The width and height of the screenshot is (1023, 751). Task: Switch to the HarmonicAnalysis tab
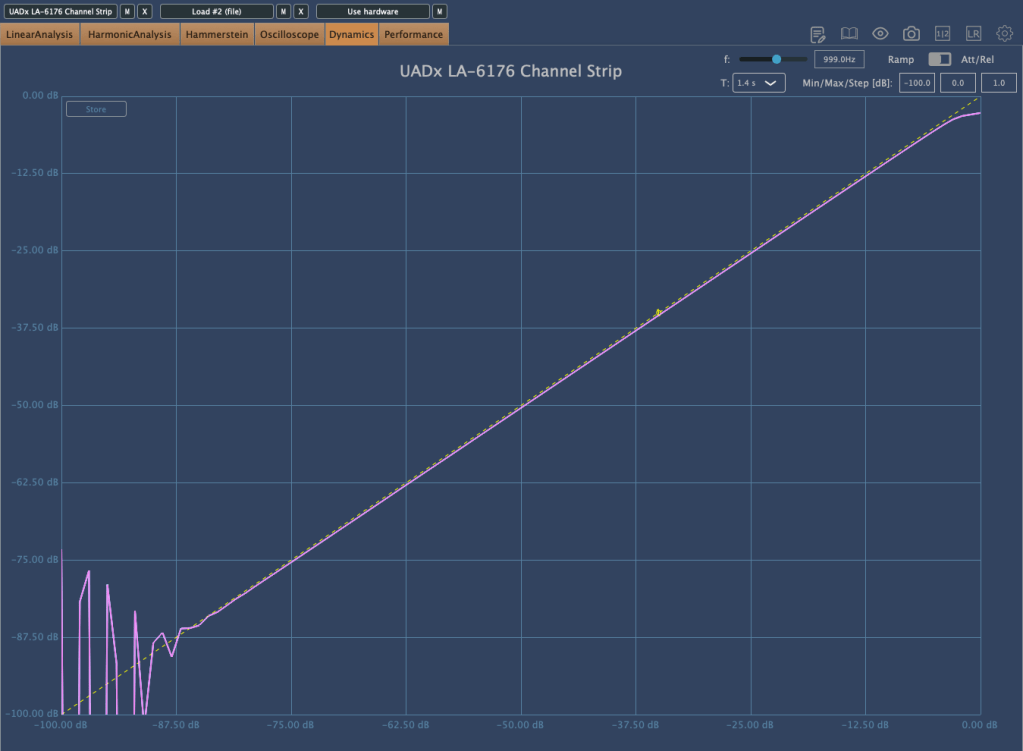click(x=130, y=35)
